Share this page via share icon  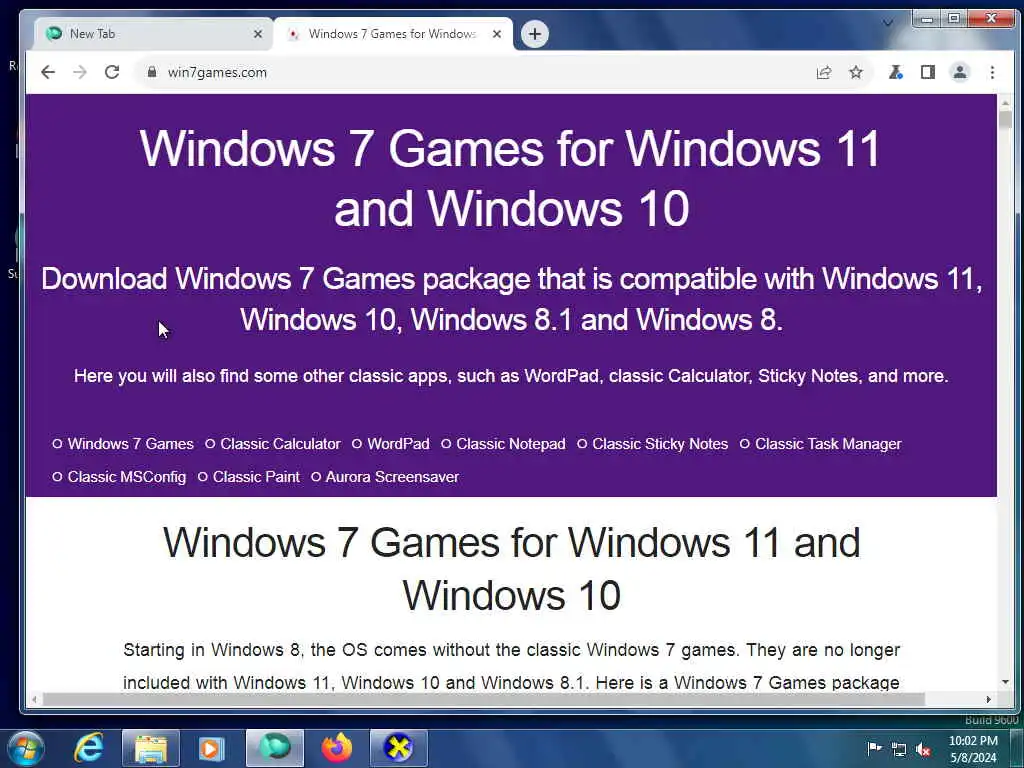point(824,72)
